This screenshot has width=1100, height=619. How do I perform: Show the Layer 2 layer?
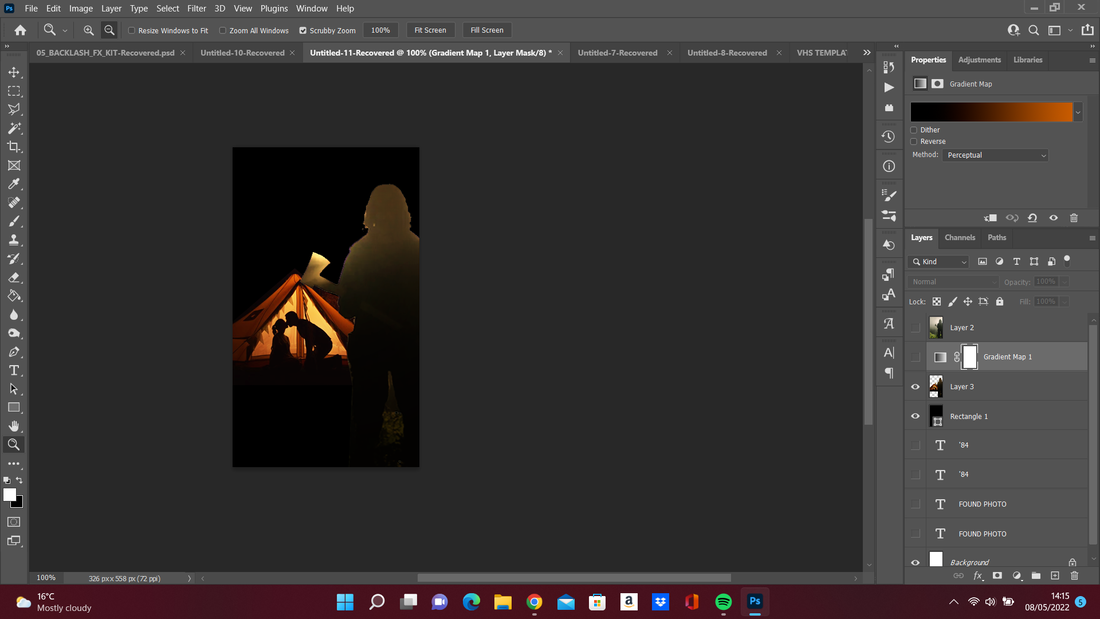[x=915, y=328]
